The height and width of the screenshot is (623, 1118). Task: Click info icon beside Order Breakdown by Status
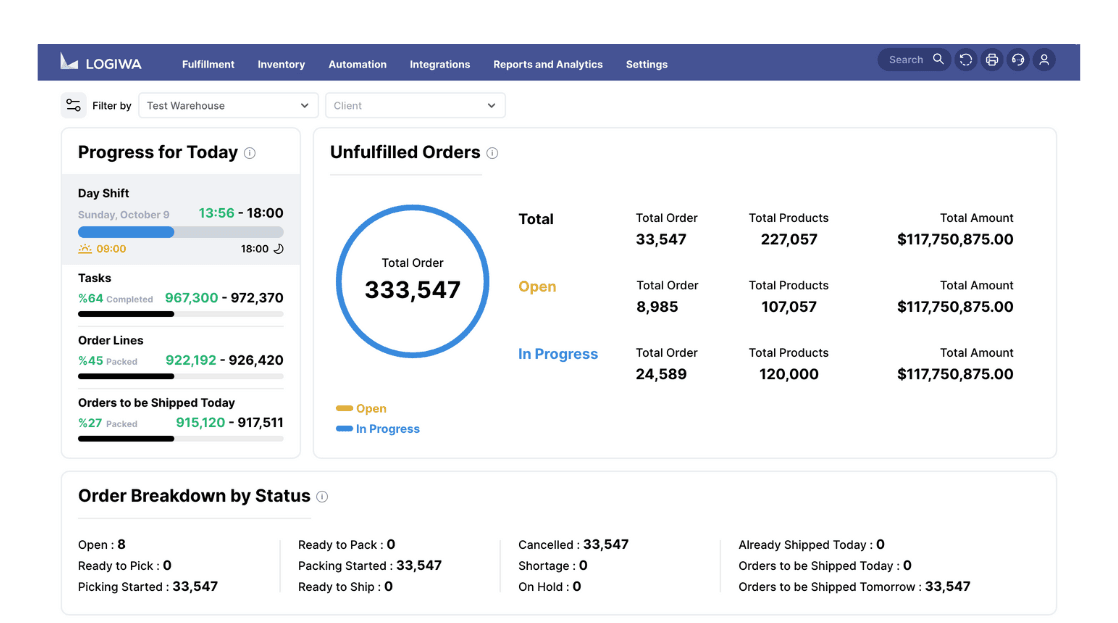click(322, 497)
